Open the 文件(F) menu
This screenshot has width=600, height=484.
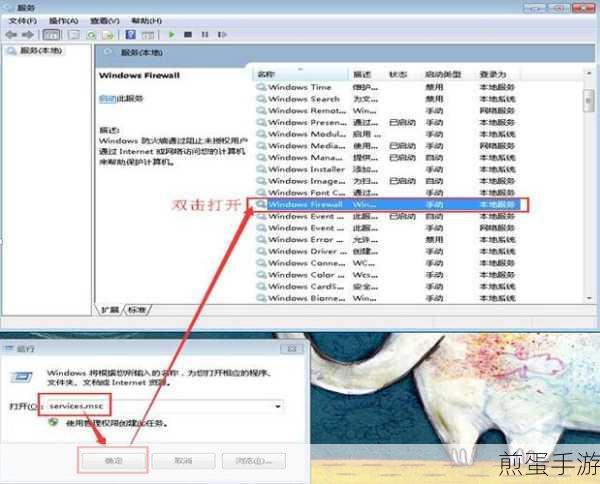[23, 21]
